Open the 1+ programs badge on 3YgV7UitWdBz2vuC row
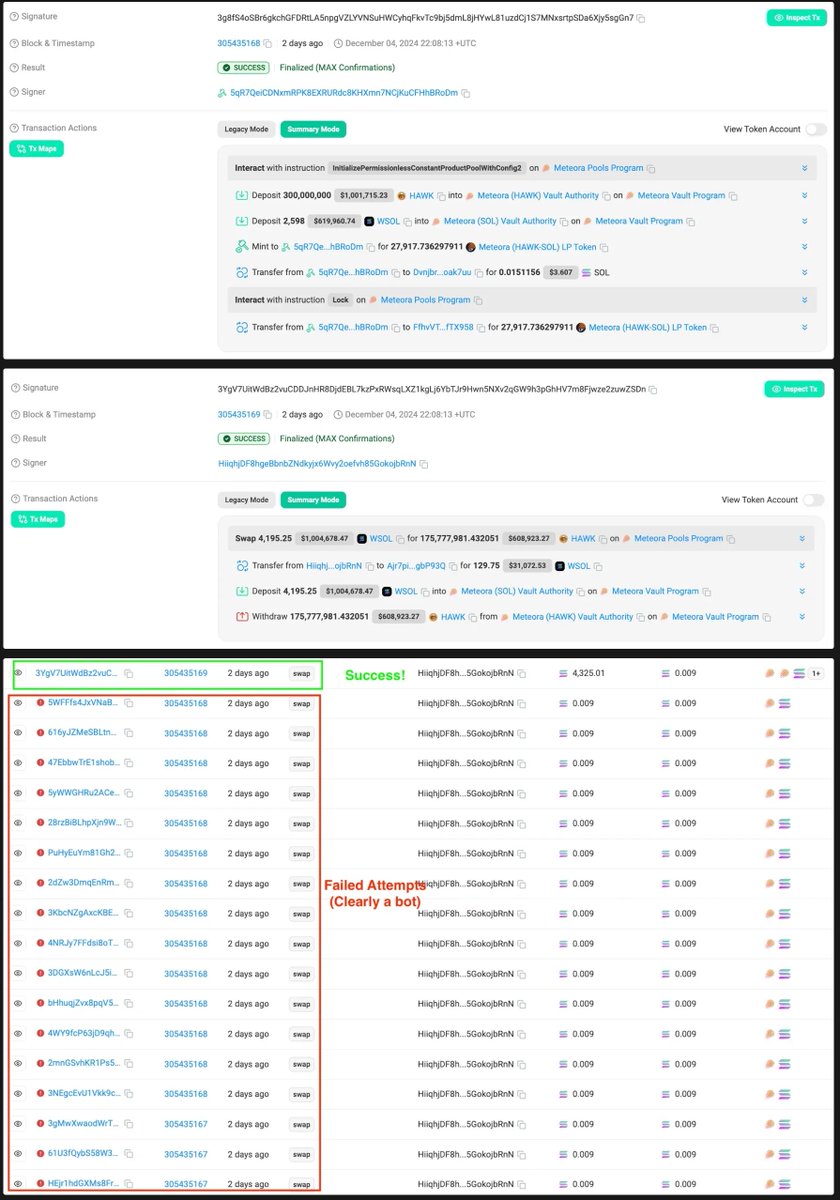 [x=816, y=673]
